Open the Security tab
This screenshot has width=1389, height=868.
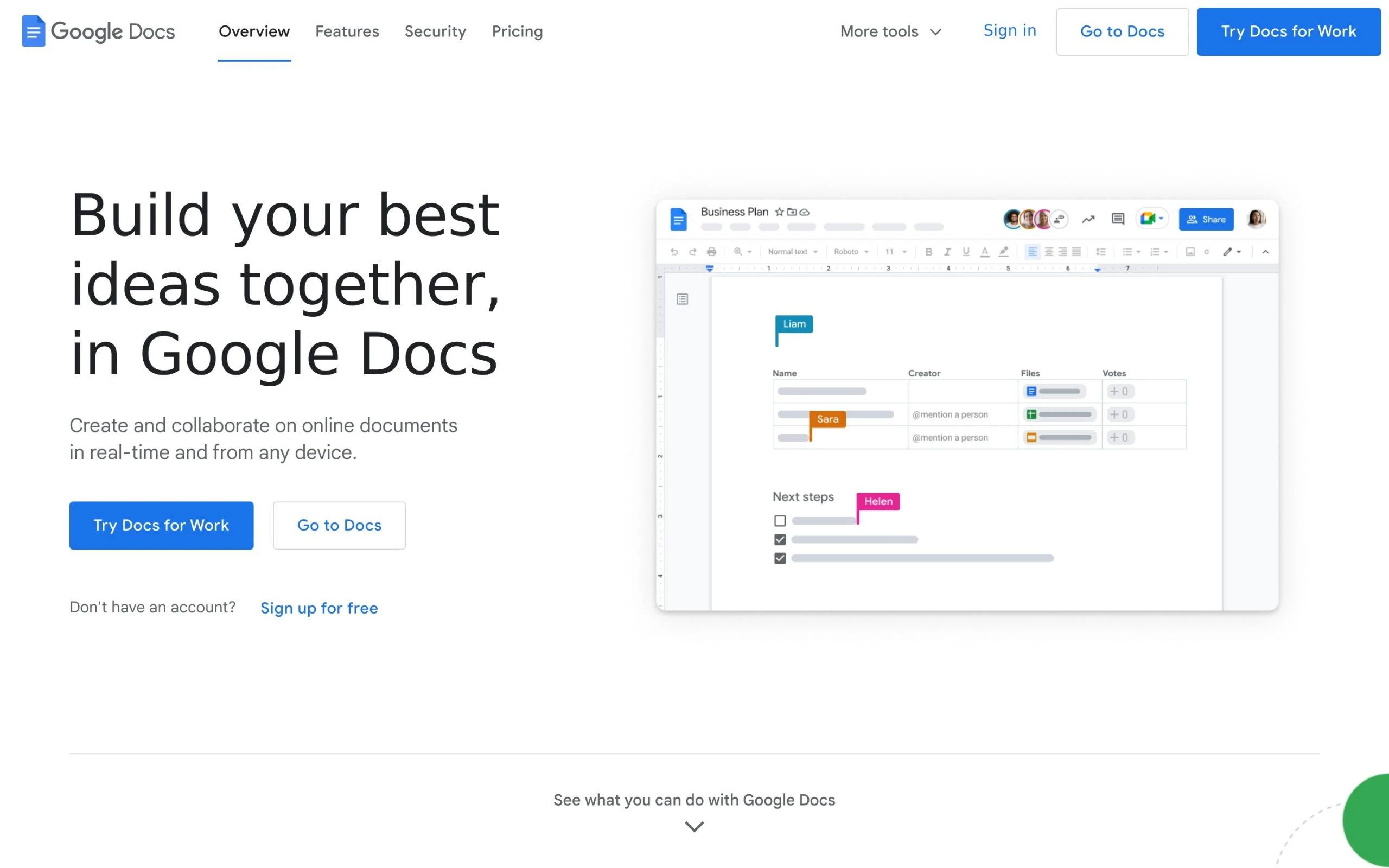click(x=435, y=31)
